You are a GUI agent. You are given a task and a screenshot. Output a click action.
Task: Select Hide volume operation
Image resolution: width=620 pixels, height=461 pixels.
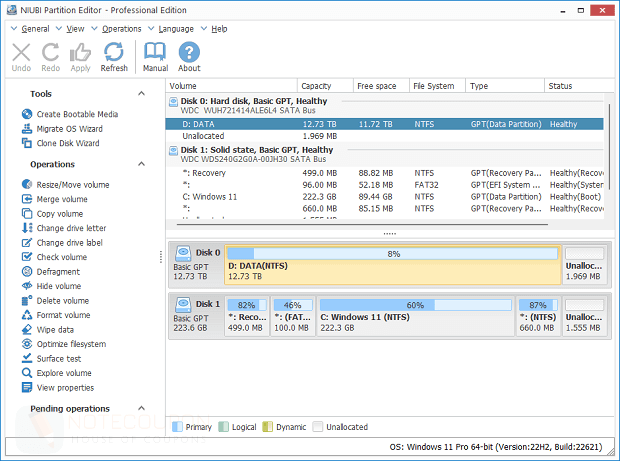51,286
